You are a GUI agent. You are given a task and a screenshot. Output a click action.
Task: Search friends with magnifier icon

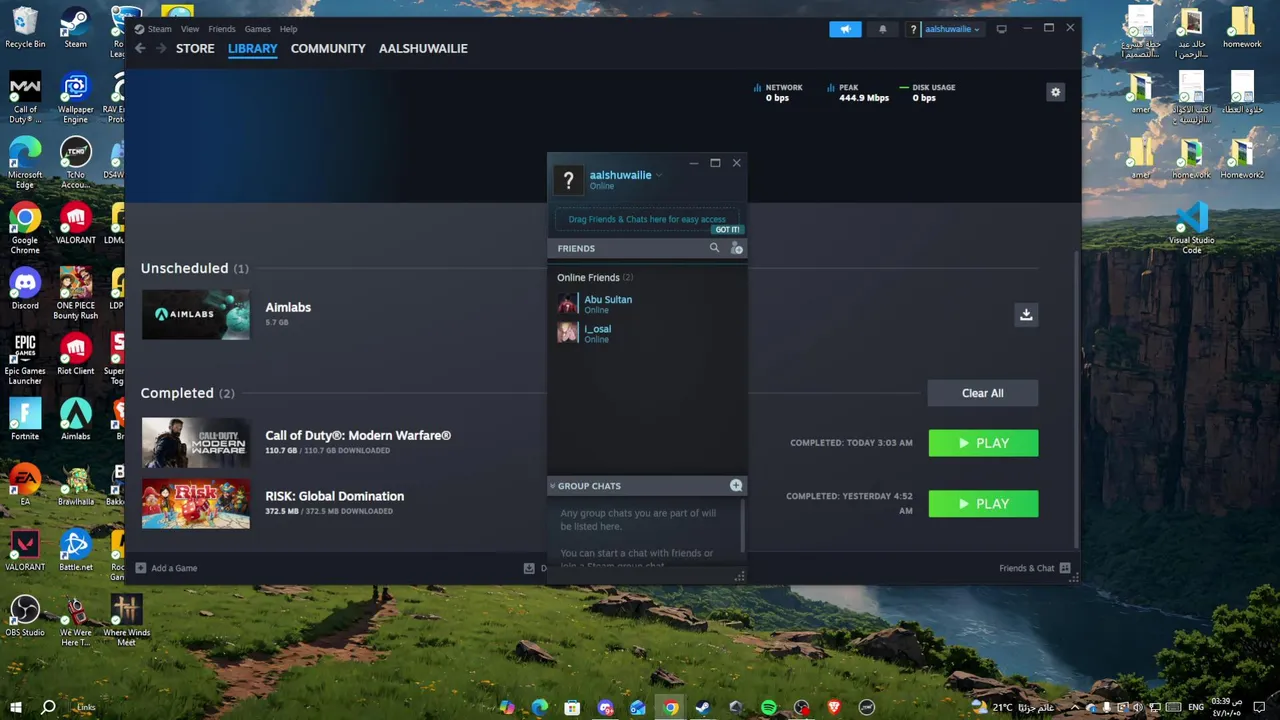coord(714,248)
